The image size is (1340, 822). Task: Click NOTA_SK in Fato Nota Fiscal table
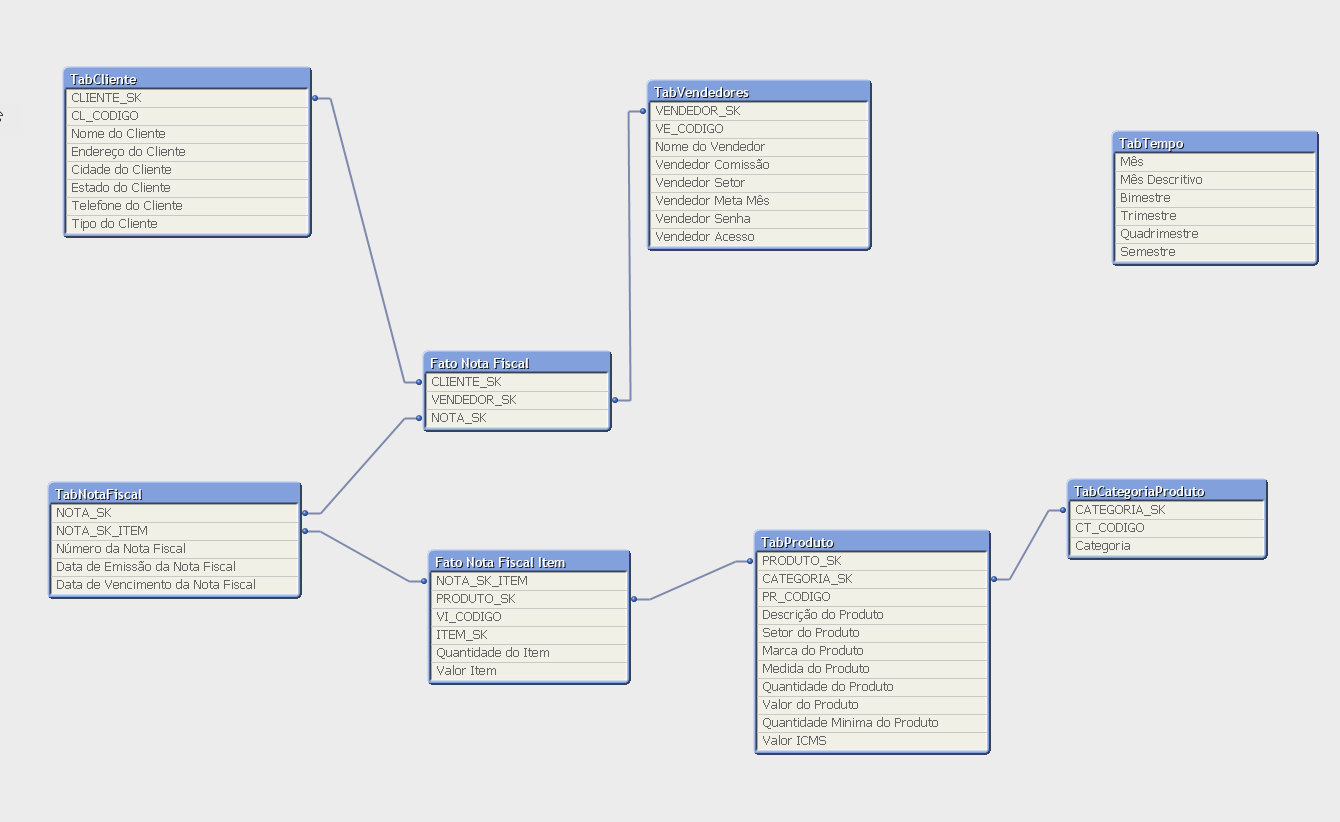pos(517,418)
